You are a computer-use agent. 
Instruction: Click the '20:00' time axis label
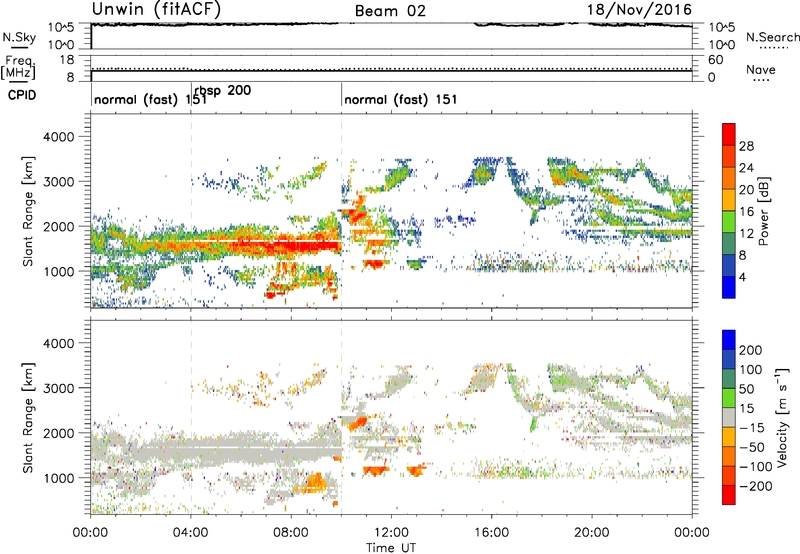point(592,533)
